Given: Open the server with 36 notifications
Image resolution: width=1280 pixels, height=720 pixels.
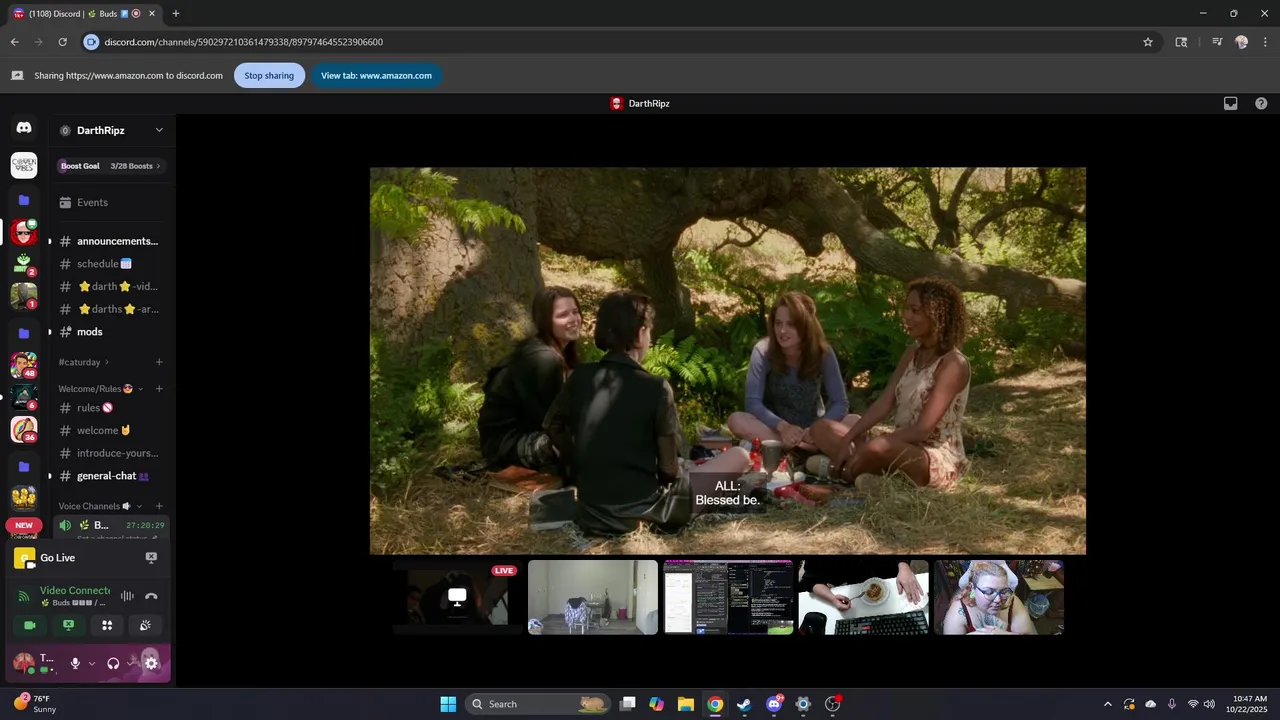Looking at the screenshot, I should [24, 430].
